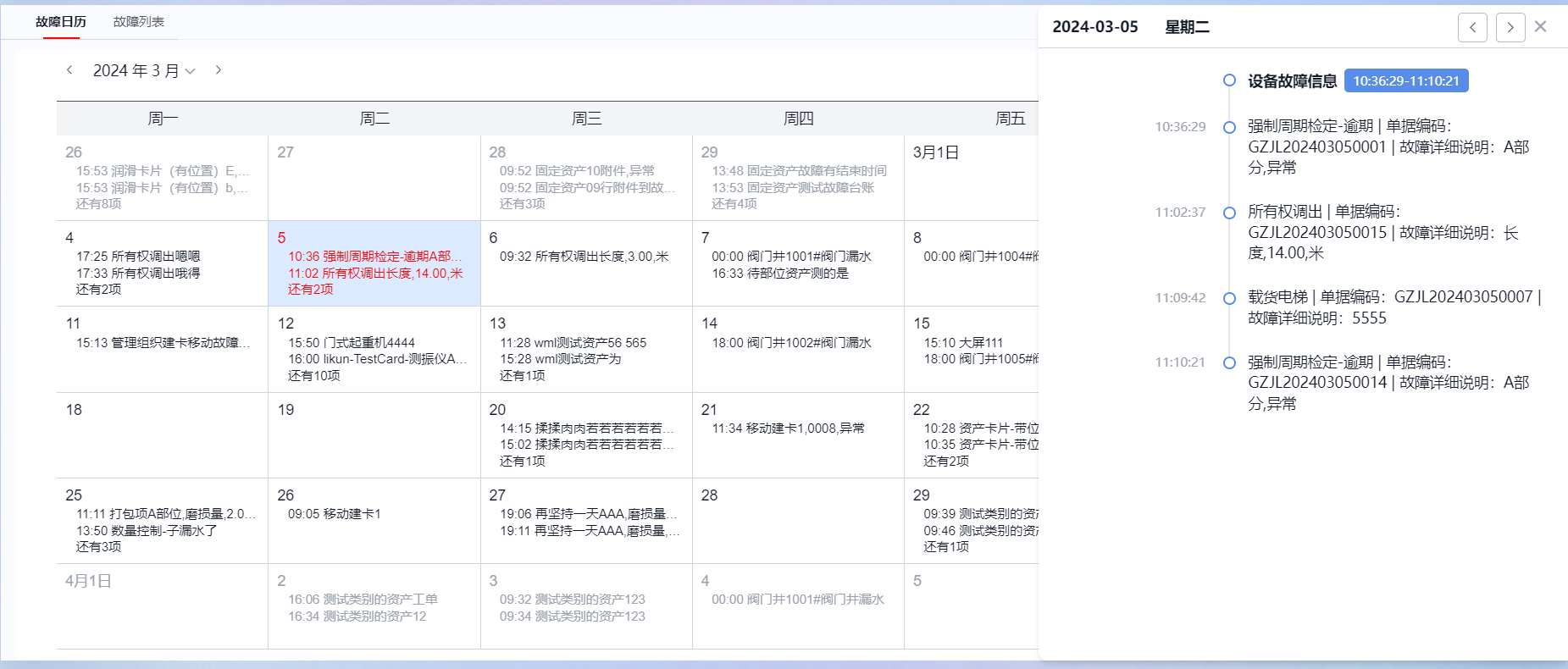Expand 还有10项 on March 12

click(313, 376)
